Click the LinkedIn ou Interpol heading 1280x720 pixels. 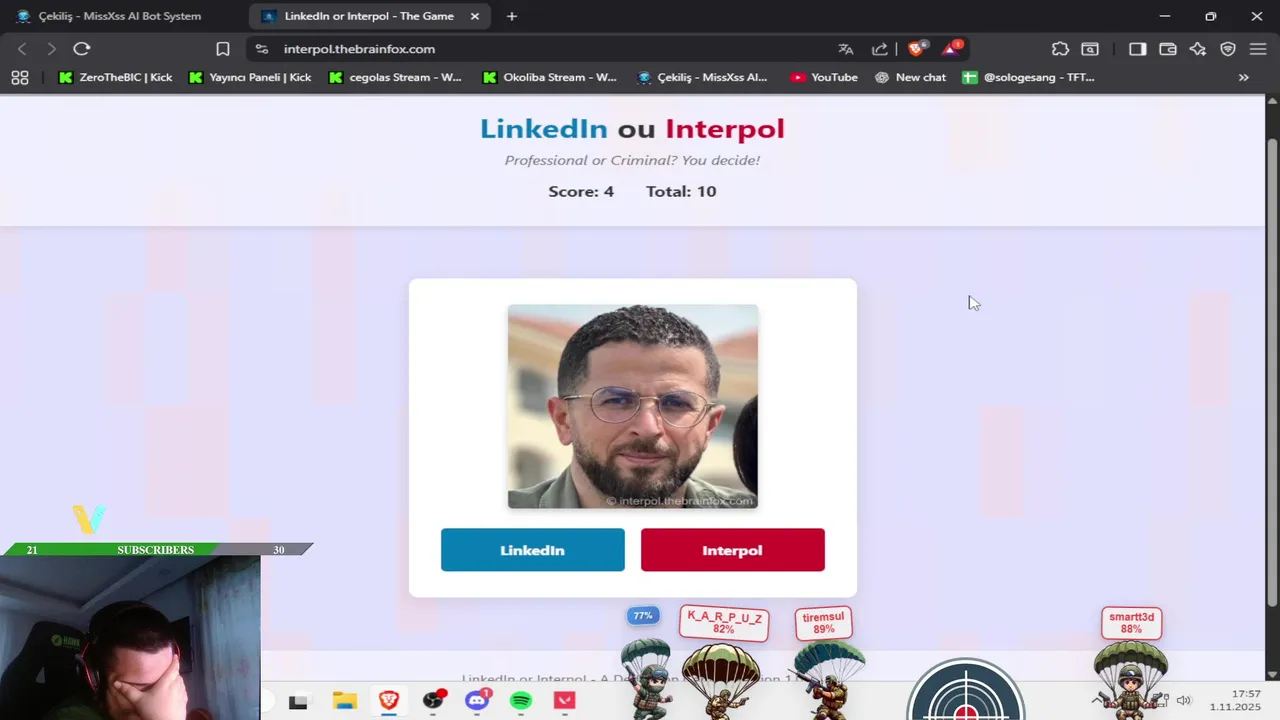coord(632,128)
